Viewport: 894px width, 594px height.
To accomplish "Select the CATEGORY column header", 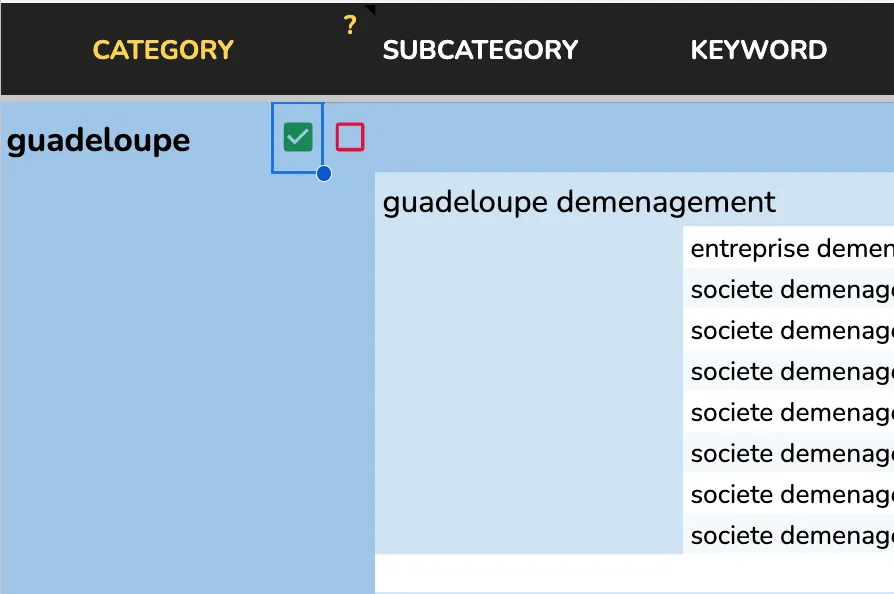I will tap(163, 50).
